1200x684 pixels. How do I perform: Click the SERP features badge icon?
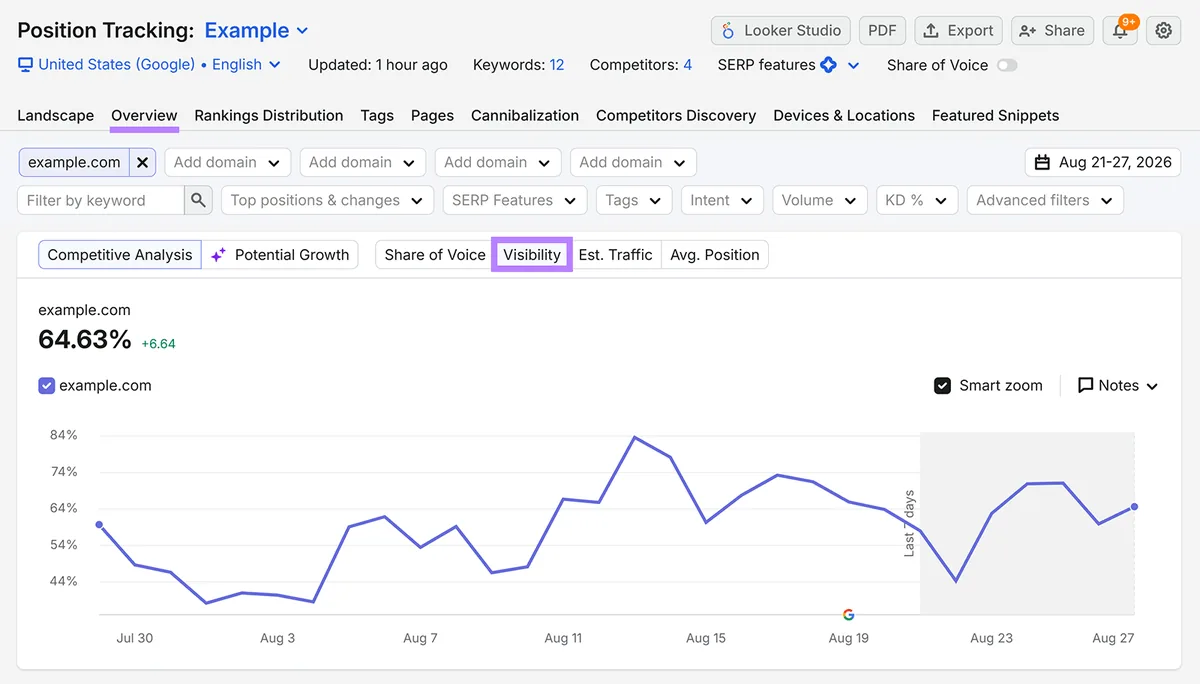828,65
